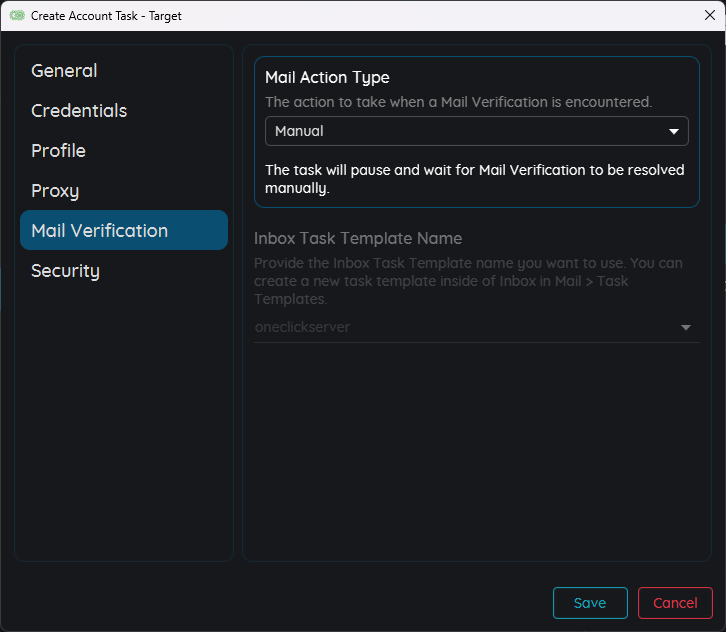Click the window title text in title bar
The width and height of the screenshot is (726, 632).
[106, 16]
